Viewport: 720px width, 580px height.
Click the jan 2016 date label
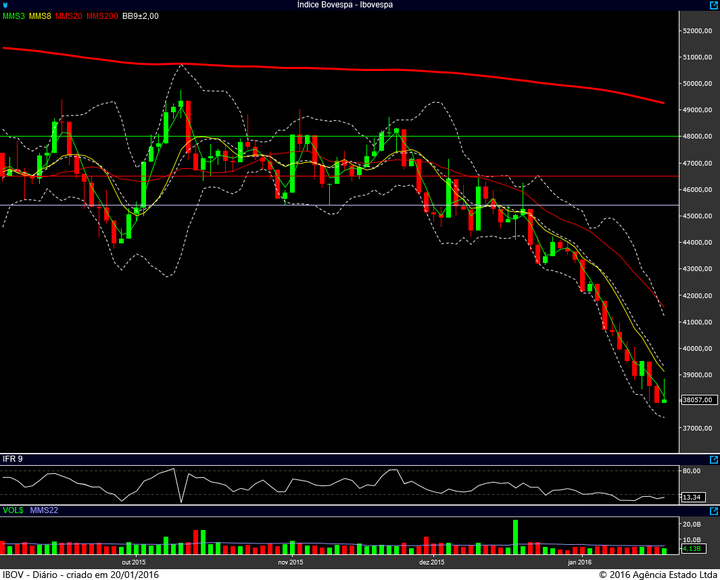tap(579, 562)
